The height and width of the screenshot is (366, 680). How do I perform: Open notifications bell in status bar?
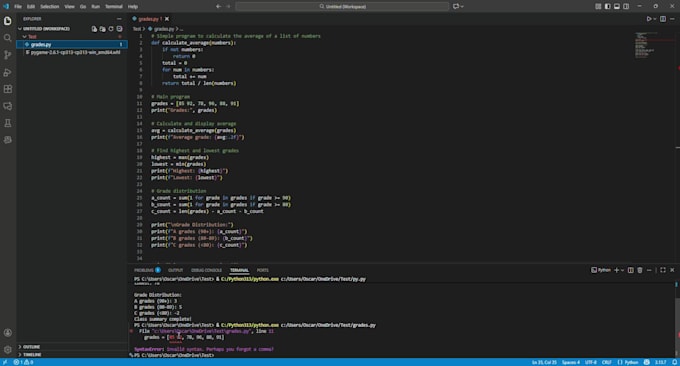(x=674, y=362)
